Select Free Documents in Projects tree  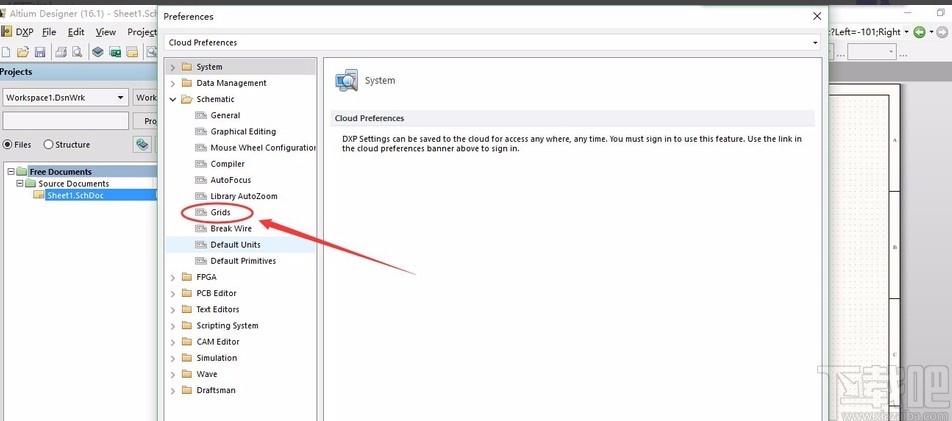click(61, 172)
